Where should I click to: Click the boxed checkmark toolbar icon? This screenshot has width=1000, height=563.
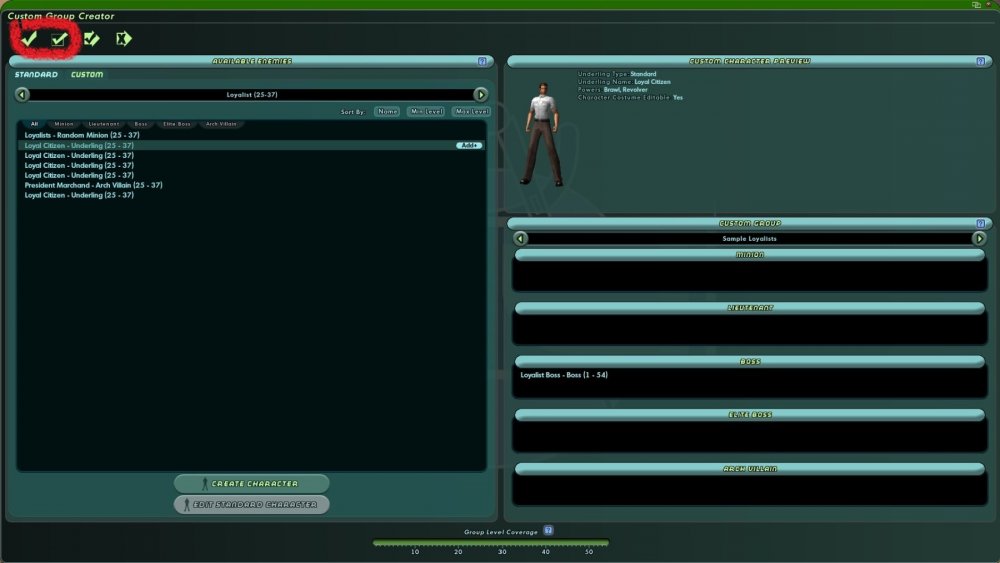click(x=60, y=39)
